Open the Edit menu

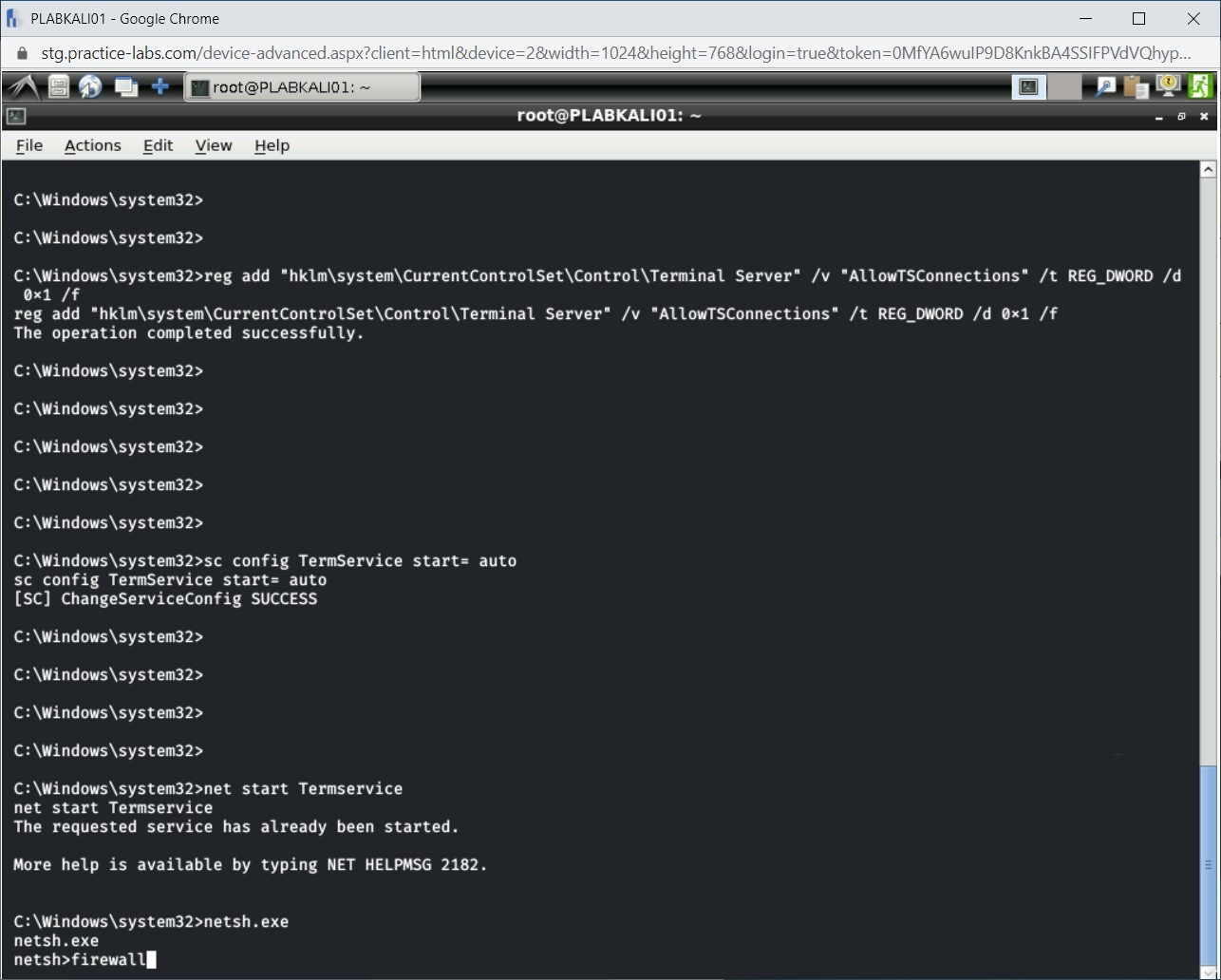pos(158,145)
